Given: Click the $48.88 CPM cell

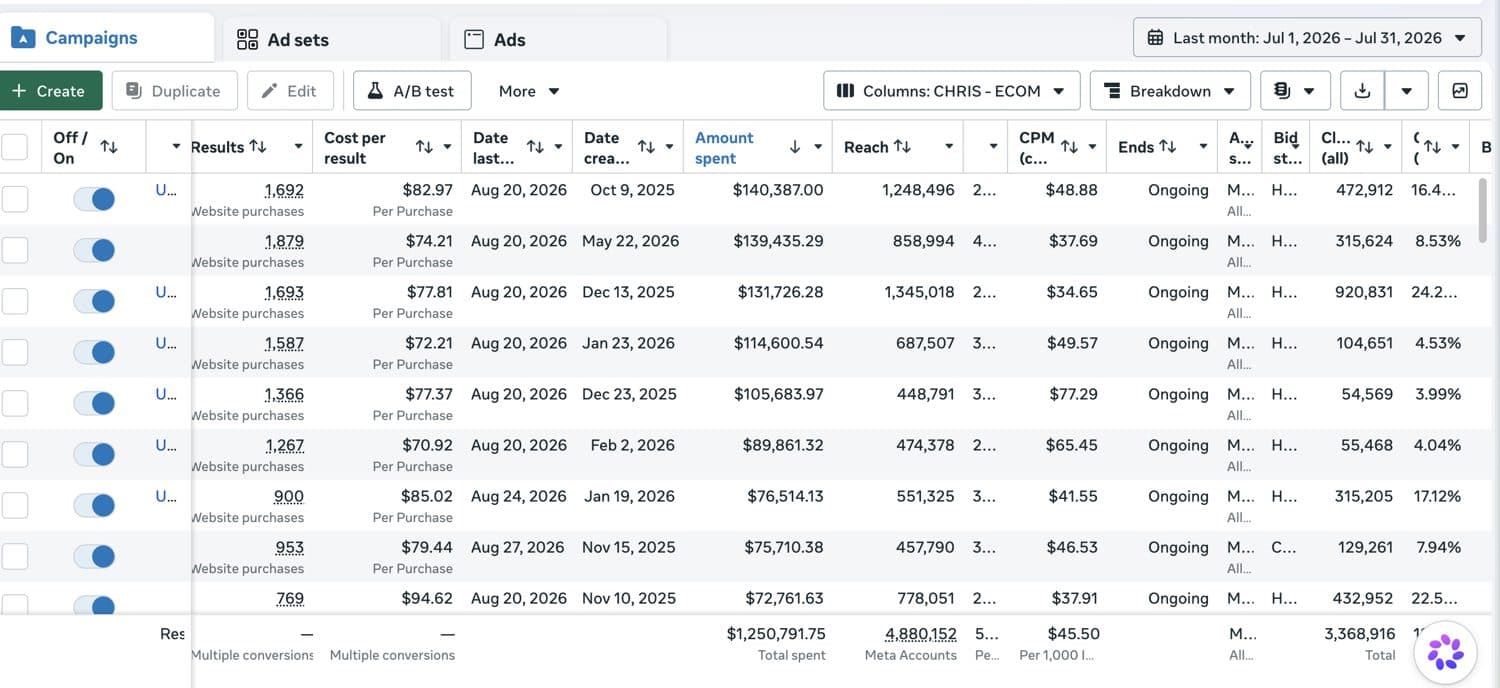Looking at the screenshot, I should click(1072, 190).
